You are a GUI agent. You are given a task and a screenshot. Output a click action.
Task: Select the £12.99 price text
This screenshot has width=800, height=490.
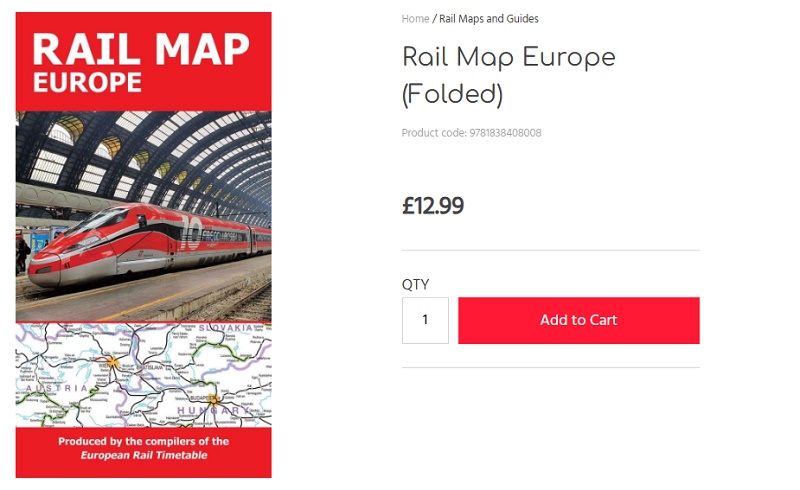point(433,206)
